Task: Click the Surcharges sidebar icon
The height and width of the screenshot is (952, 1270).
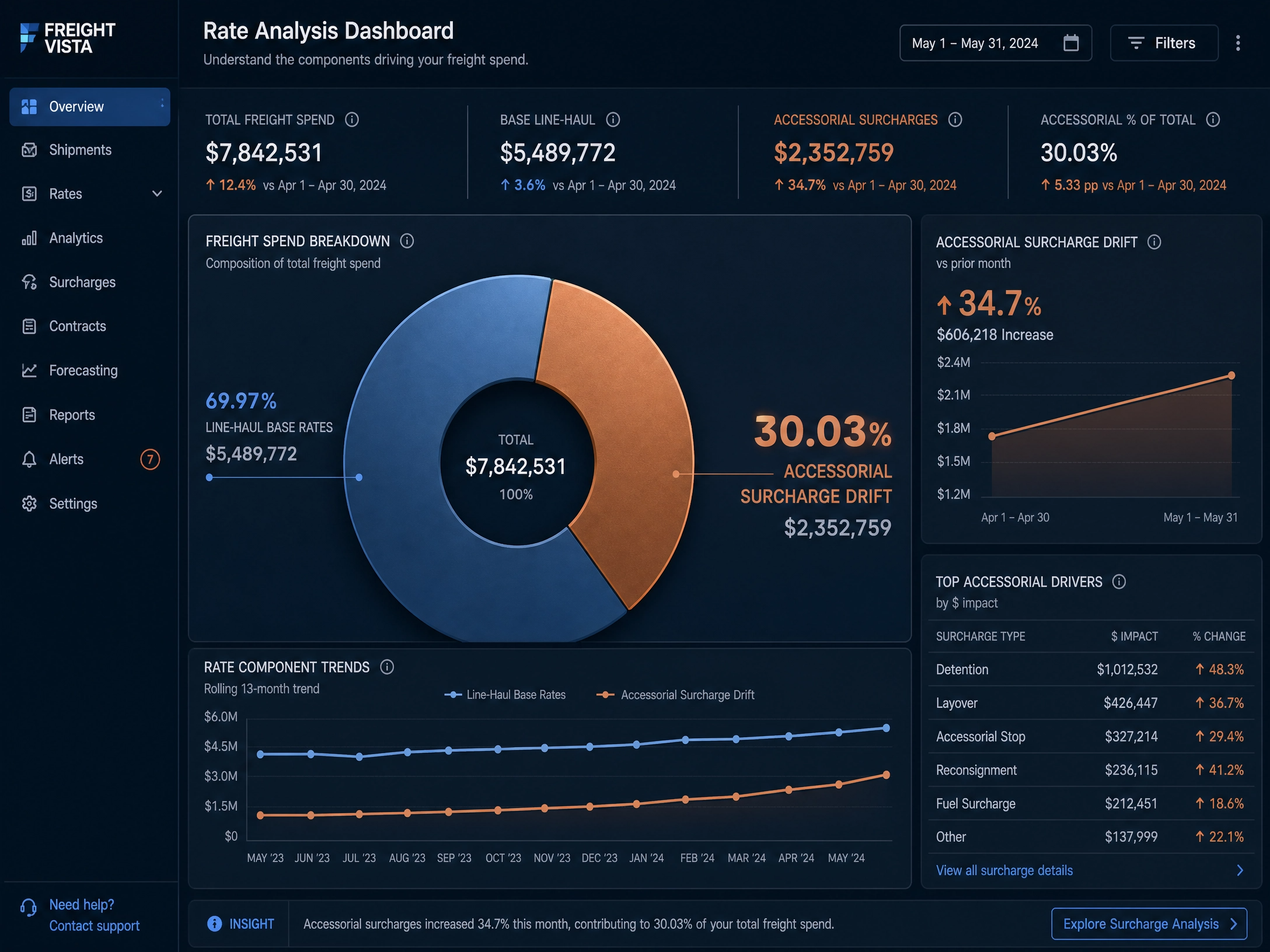Action: tap(29, 282)
